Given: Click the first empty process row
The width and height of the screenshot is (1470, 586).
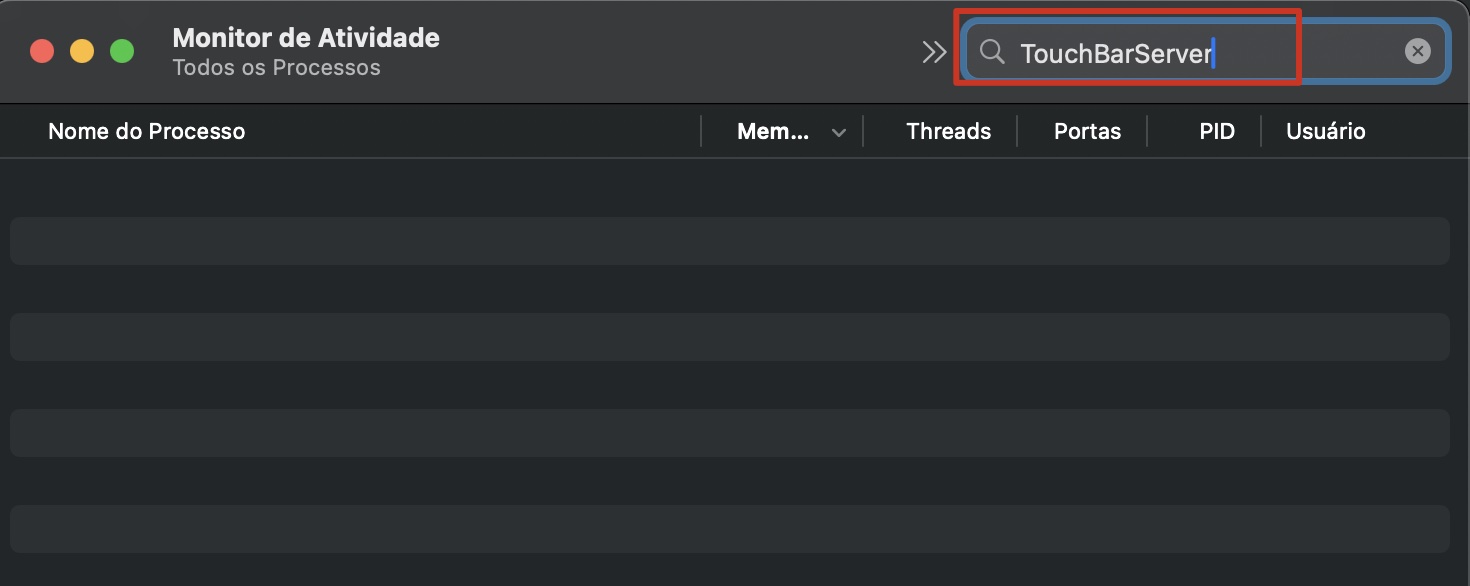Looking at the screenshot, I should click(x=729, y=240).
